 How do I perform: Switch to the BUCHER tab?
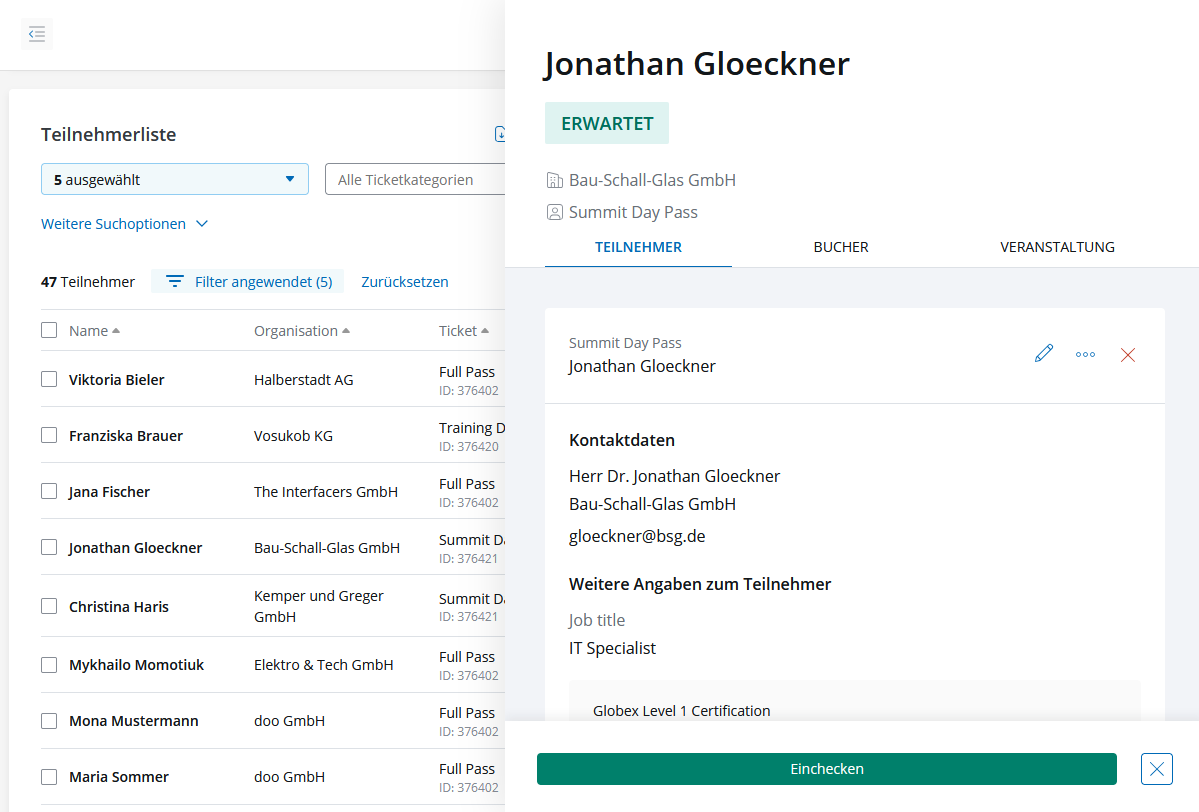[x=840, y=247]
